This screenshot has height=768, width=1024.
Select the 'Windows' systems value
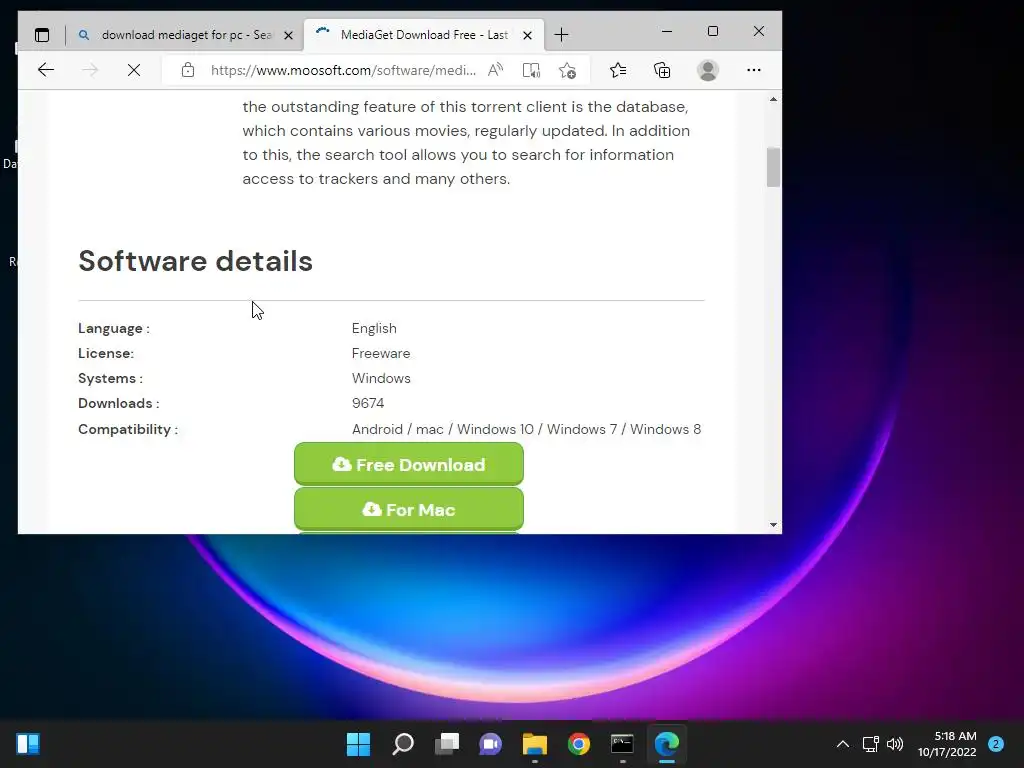(381, 378)
